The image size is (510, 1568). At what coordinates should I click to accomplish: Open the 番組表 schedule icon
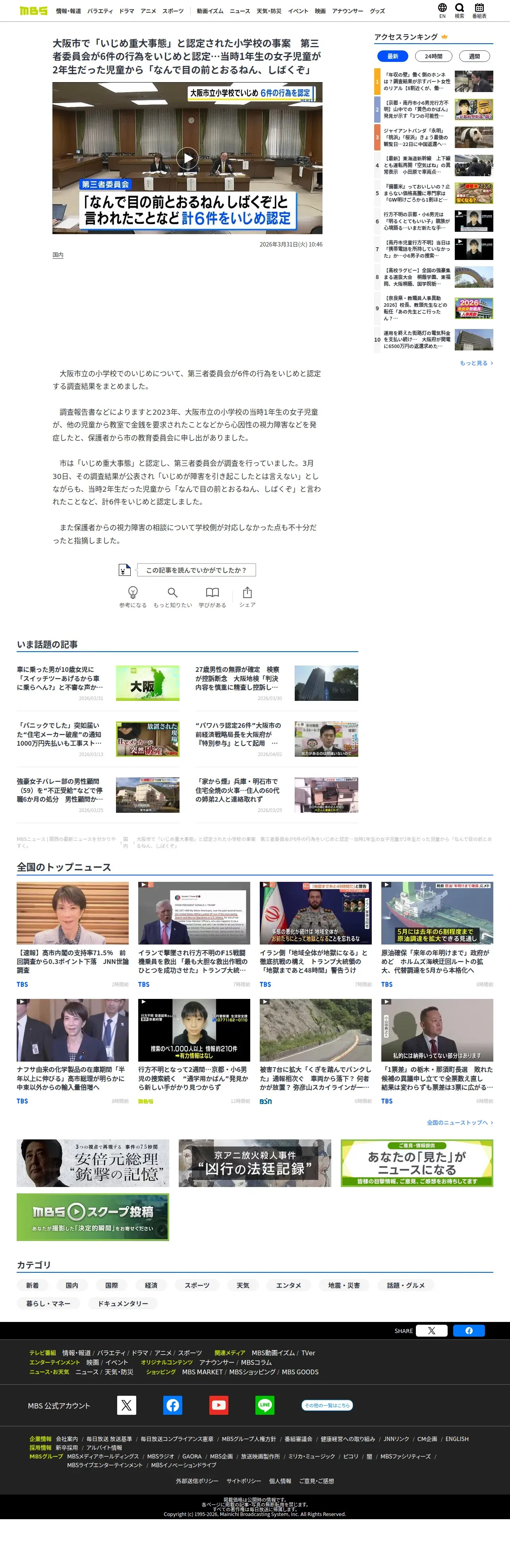pos(479,10)
